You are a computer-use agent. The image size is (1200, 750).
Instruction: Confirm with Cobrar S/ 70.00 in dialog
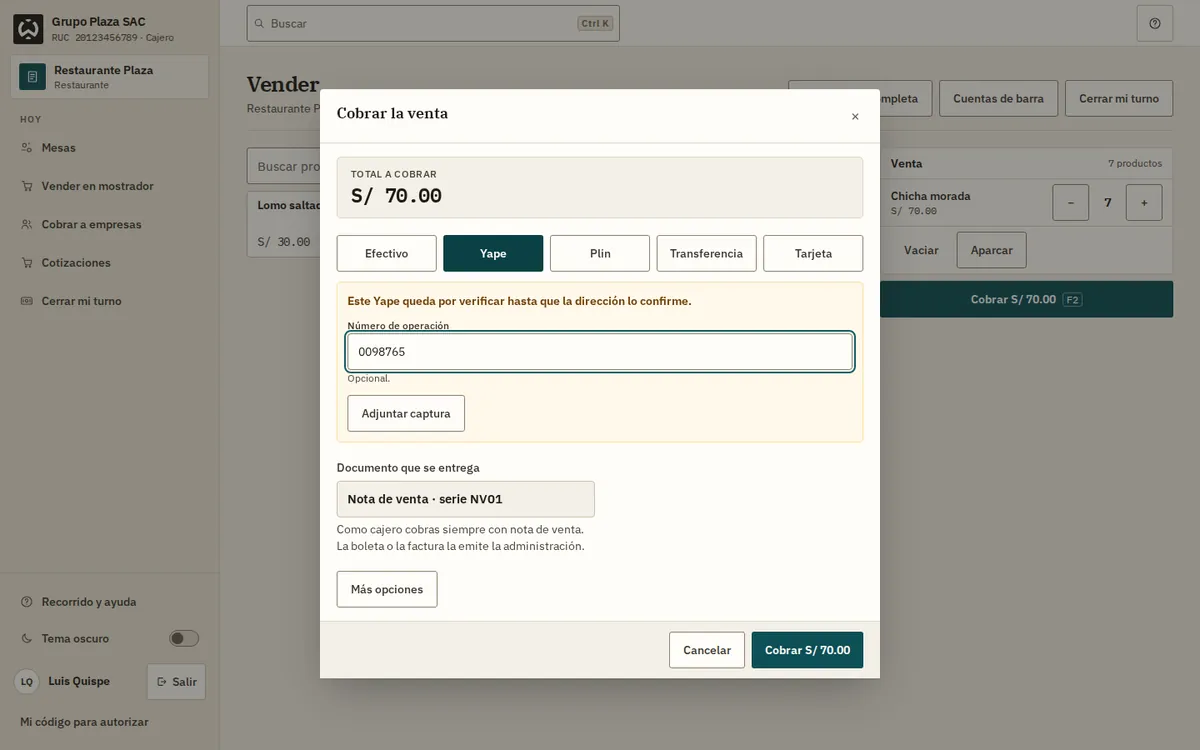807,650
